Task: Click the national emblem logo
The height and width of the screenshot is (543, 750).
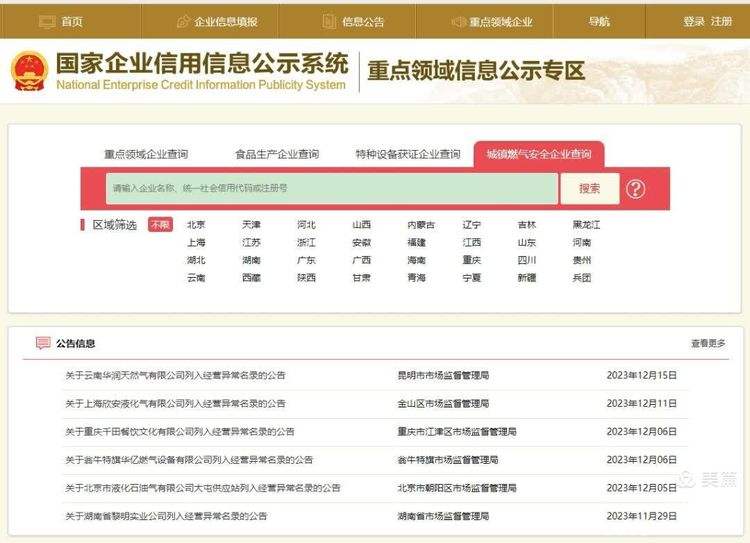Action: 30,71
